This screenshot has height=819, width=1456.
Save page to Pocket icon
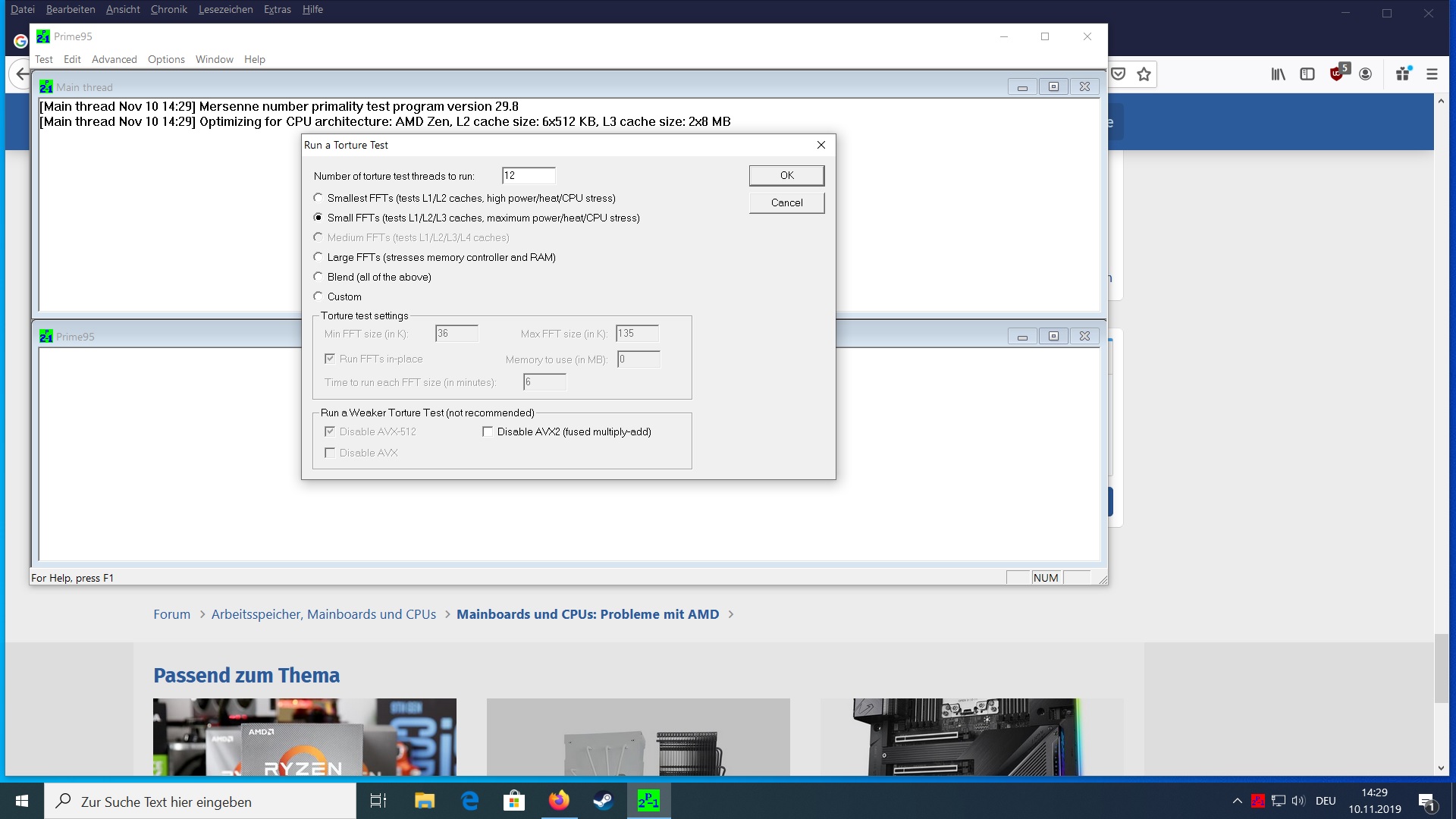tap(1119, 74)
